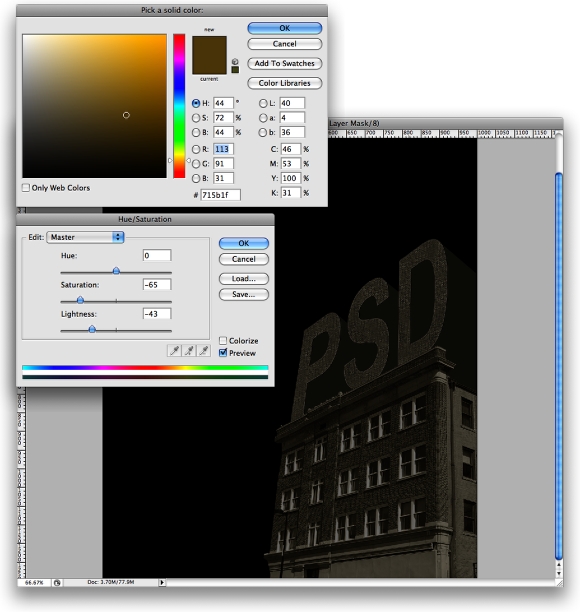Image resolution: width=580 pixels, height=612 pixels.
Task: Select the R red radio button
Action: tap(196, 149)
